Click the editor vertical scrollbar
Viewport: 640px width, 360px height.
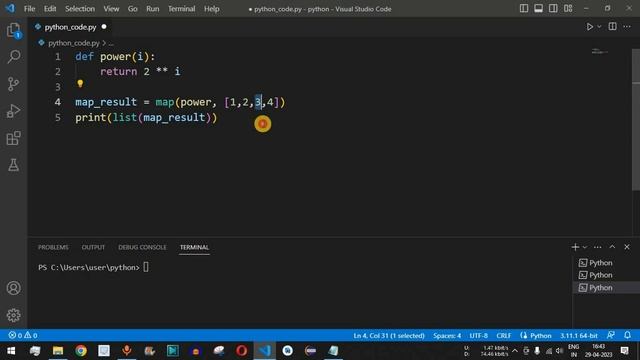tap(636, 120)
